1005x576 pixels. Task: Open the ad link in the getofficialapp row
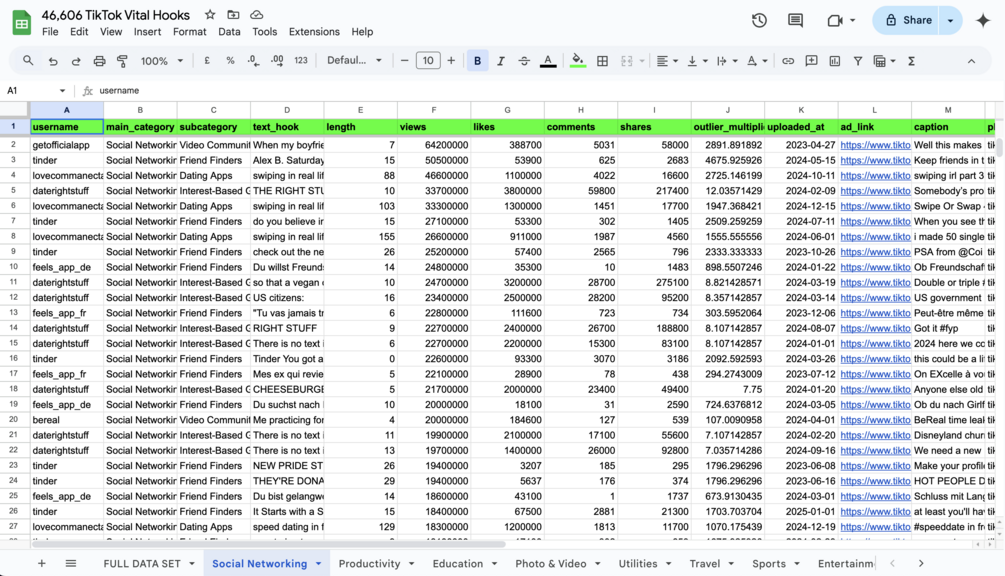[x=875, y=145]
